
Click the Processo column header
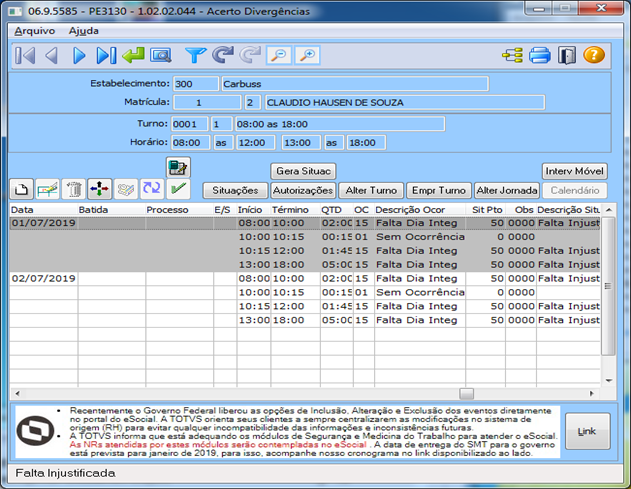(x=179, y=210)
